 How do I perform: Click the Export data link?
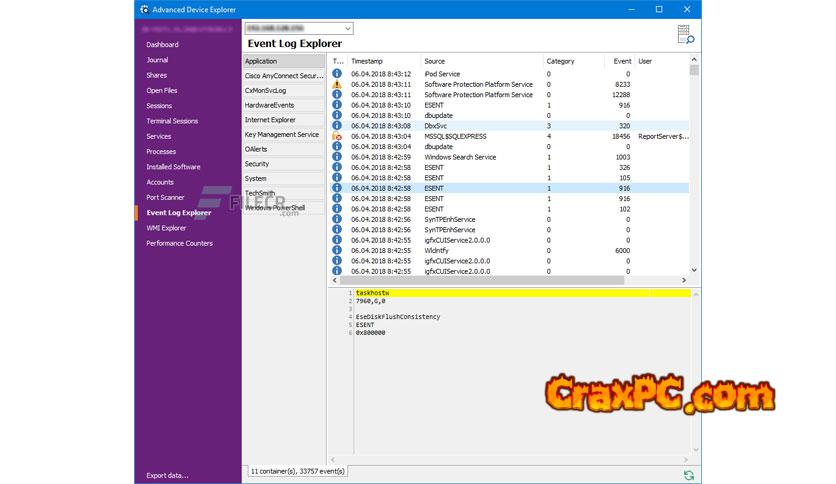[167, 475]
